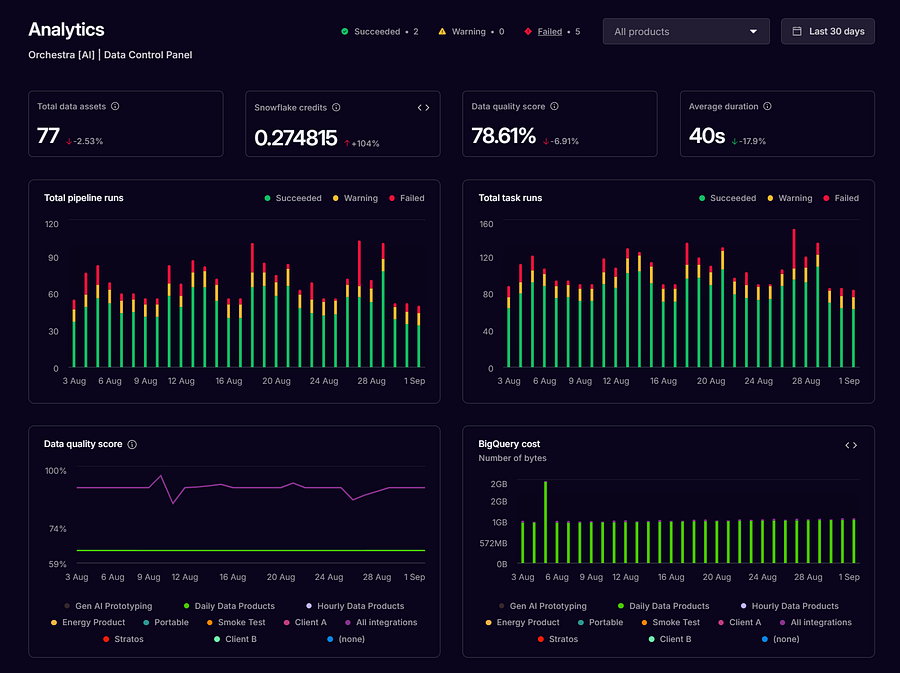
Task: Expand the dropdown arrow of All products selector
Action: coord(753,32)
